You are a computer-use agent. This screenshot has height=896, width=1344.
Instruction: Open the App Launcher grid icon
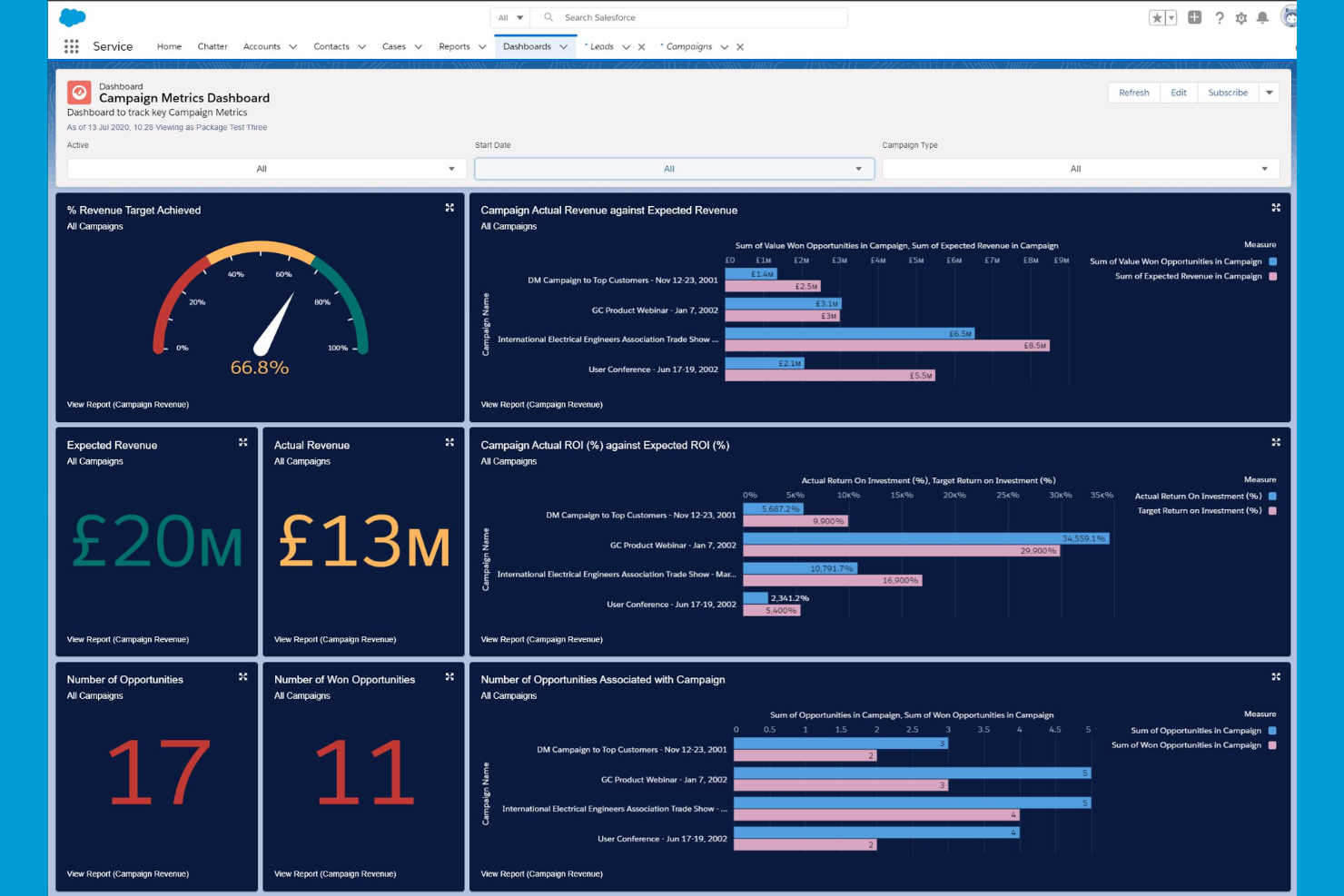tap(72, 46)
